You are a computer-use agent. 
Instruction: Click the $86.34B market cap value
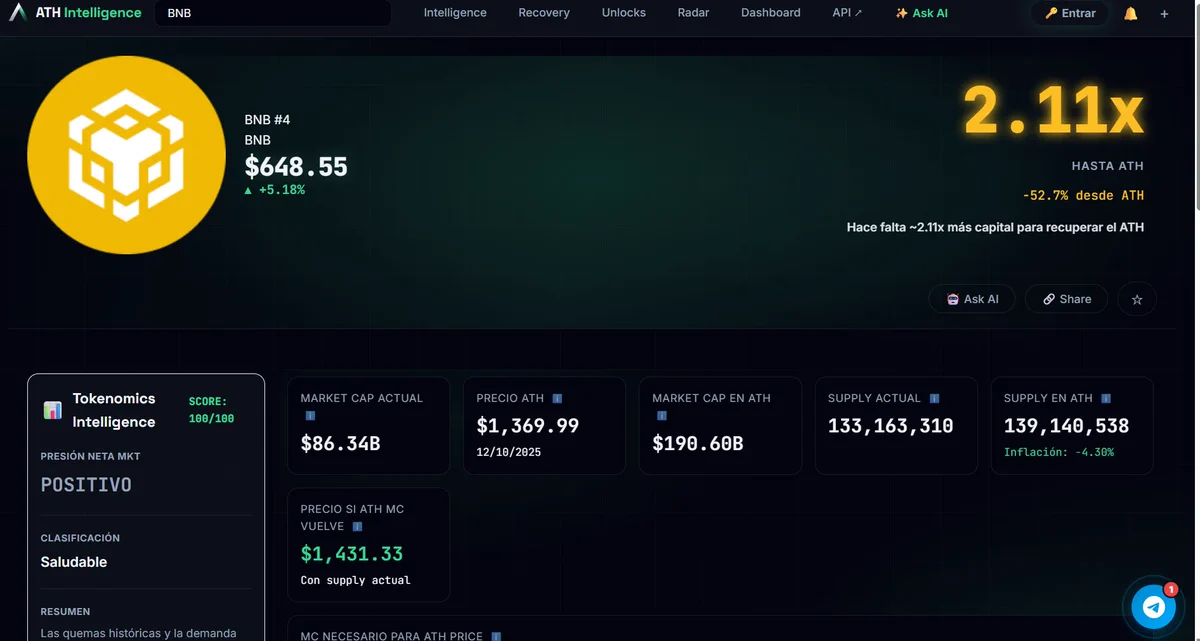click(x=340, y=443)
